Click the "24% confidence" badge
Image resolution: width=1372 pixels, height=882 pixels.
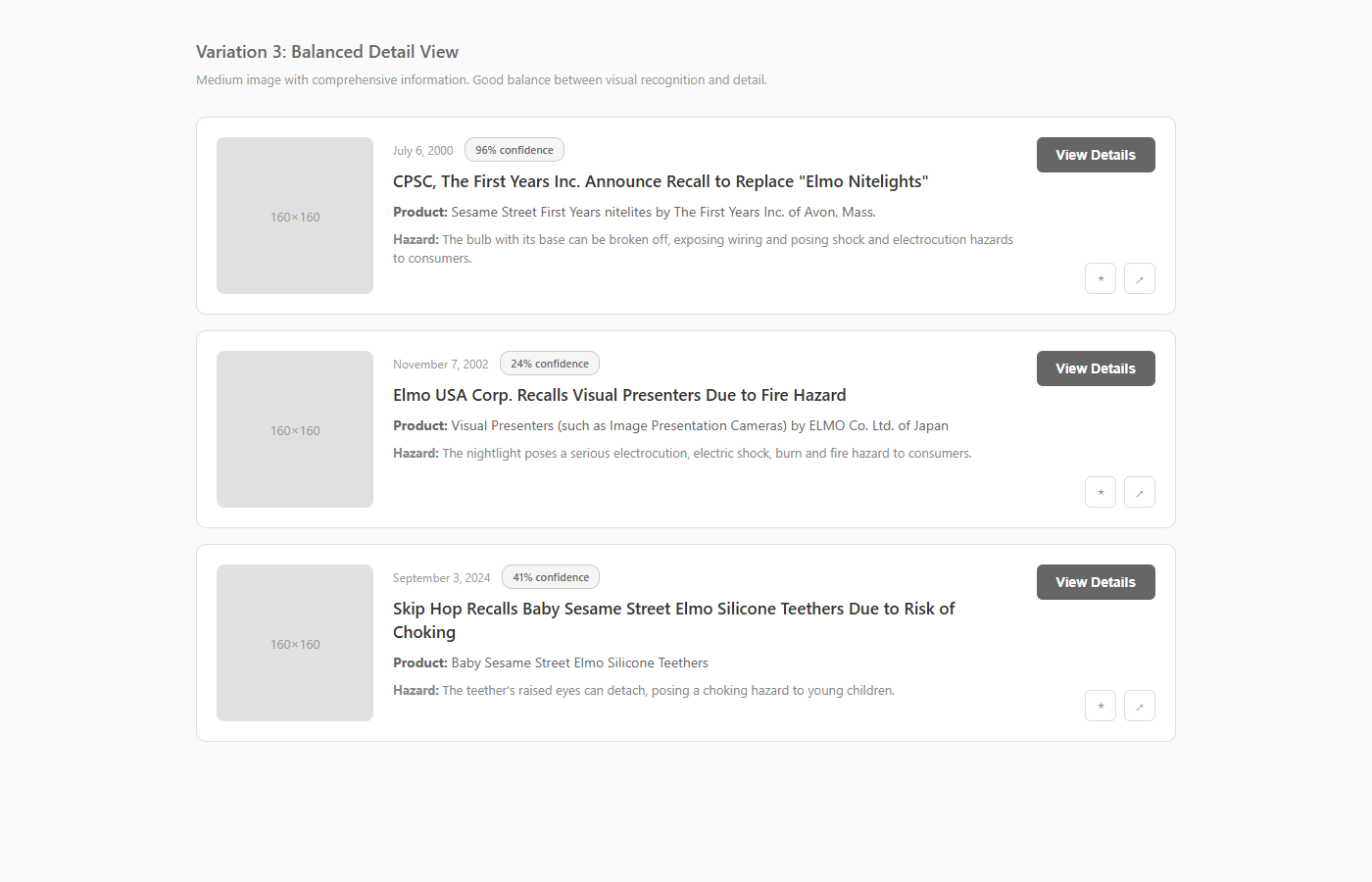click(x=550, y=364)
